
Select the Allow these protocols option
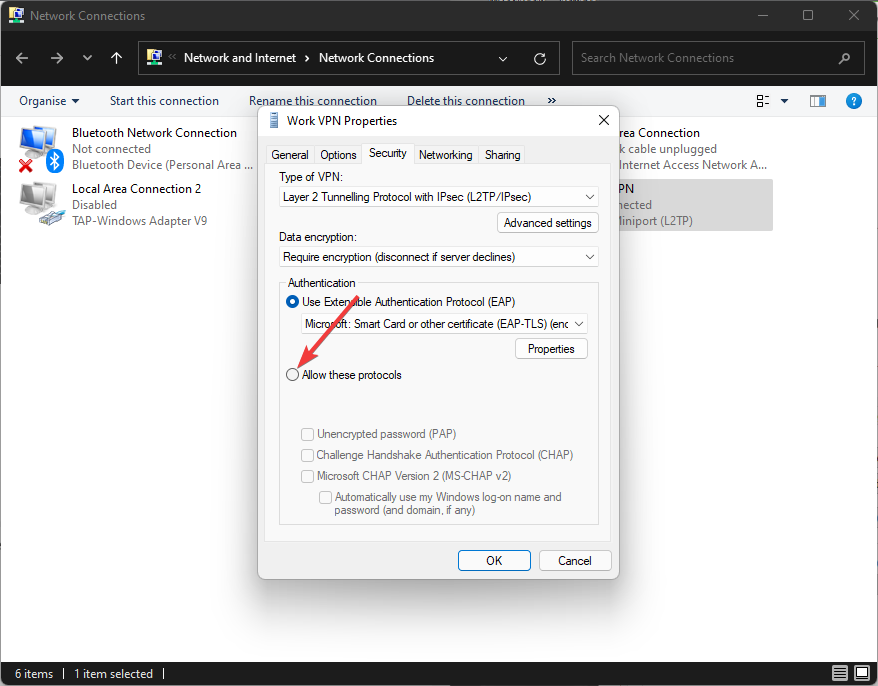[x=293, y=375]
